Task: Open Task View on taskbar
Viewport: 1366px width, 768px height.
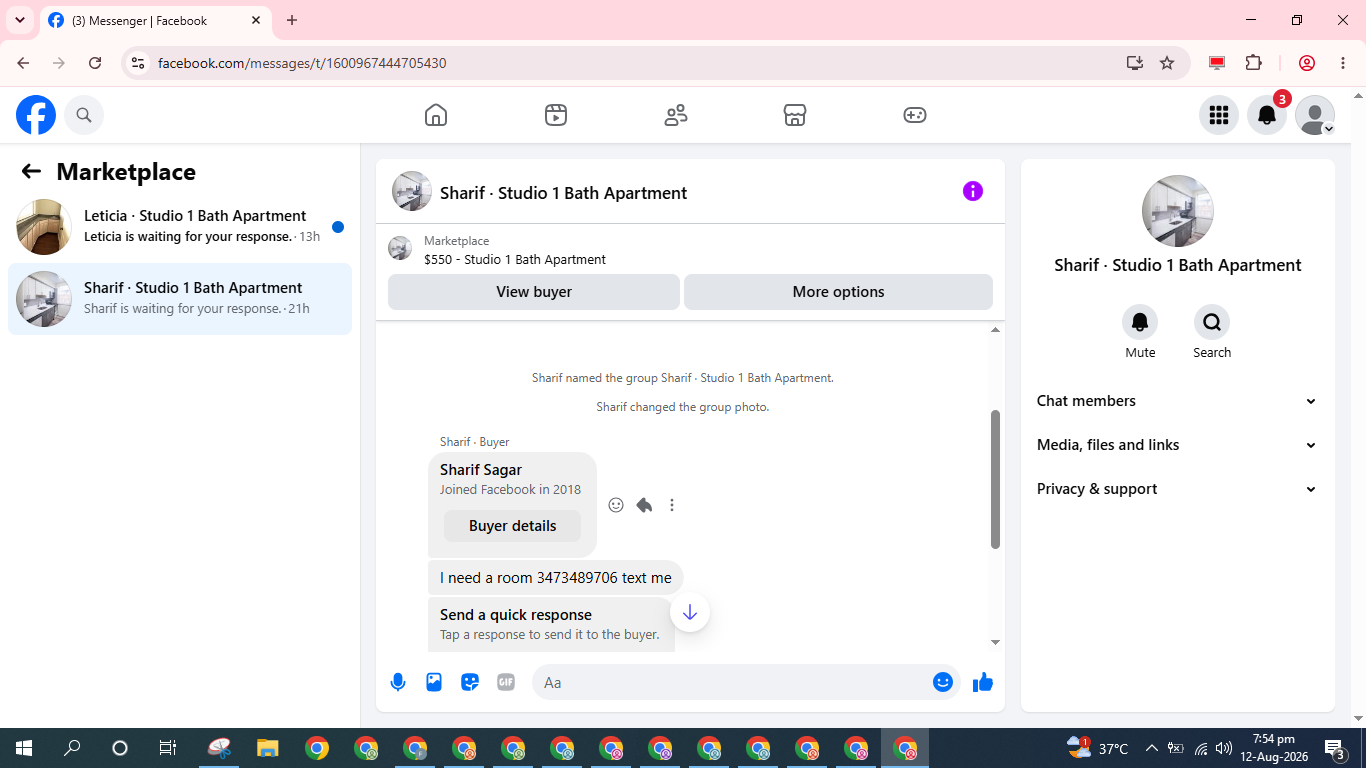Action: point(168,748)
